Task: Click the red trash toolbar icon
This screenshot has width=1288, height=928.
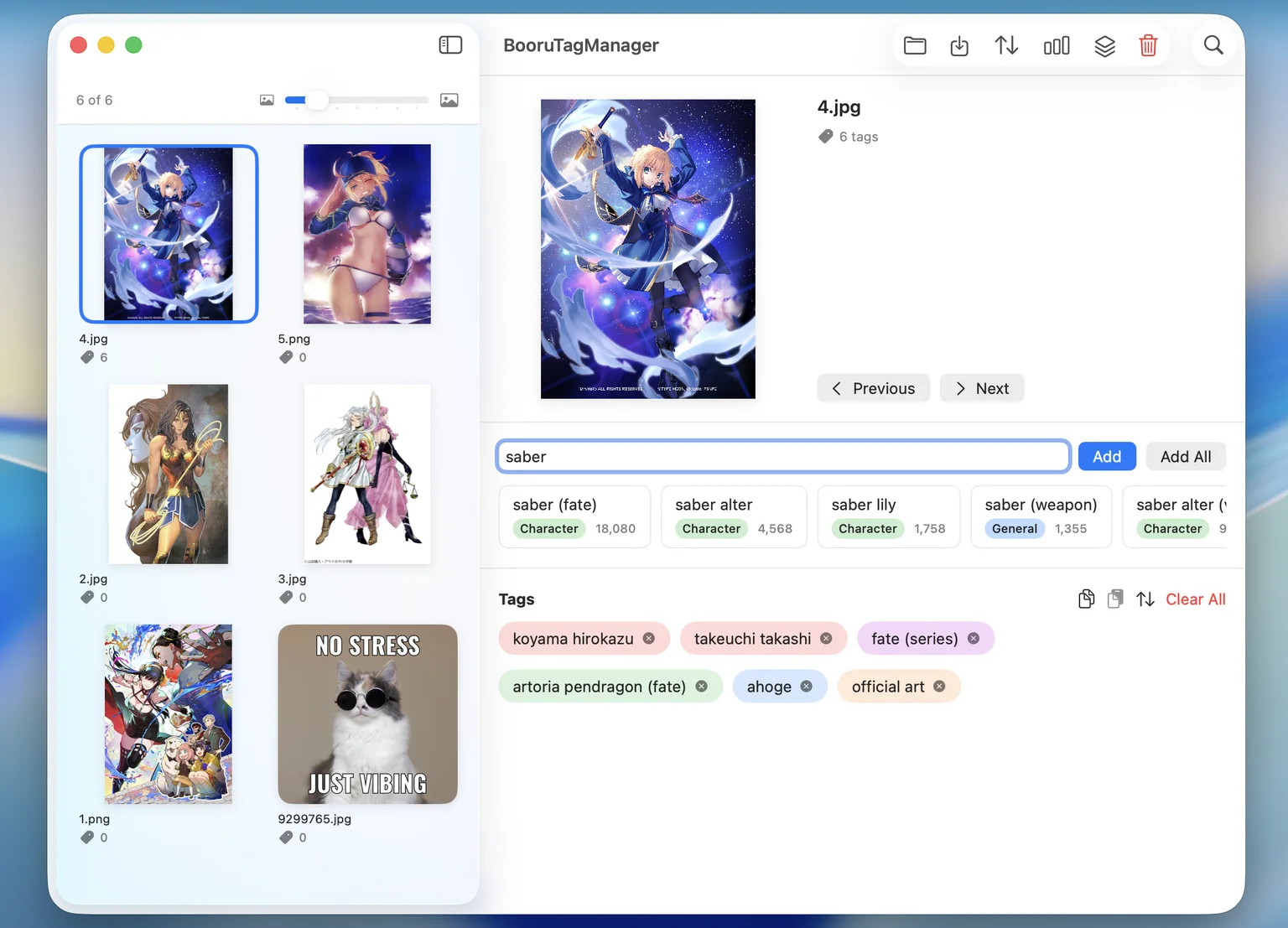Action: coord(1148,45)
